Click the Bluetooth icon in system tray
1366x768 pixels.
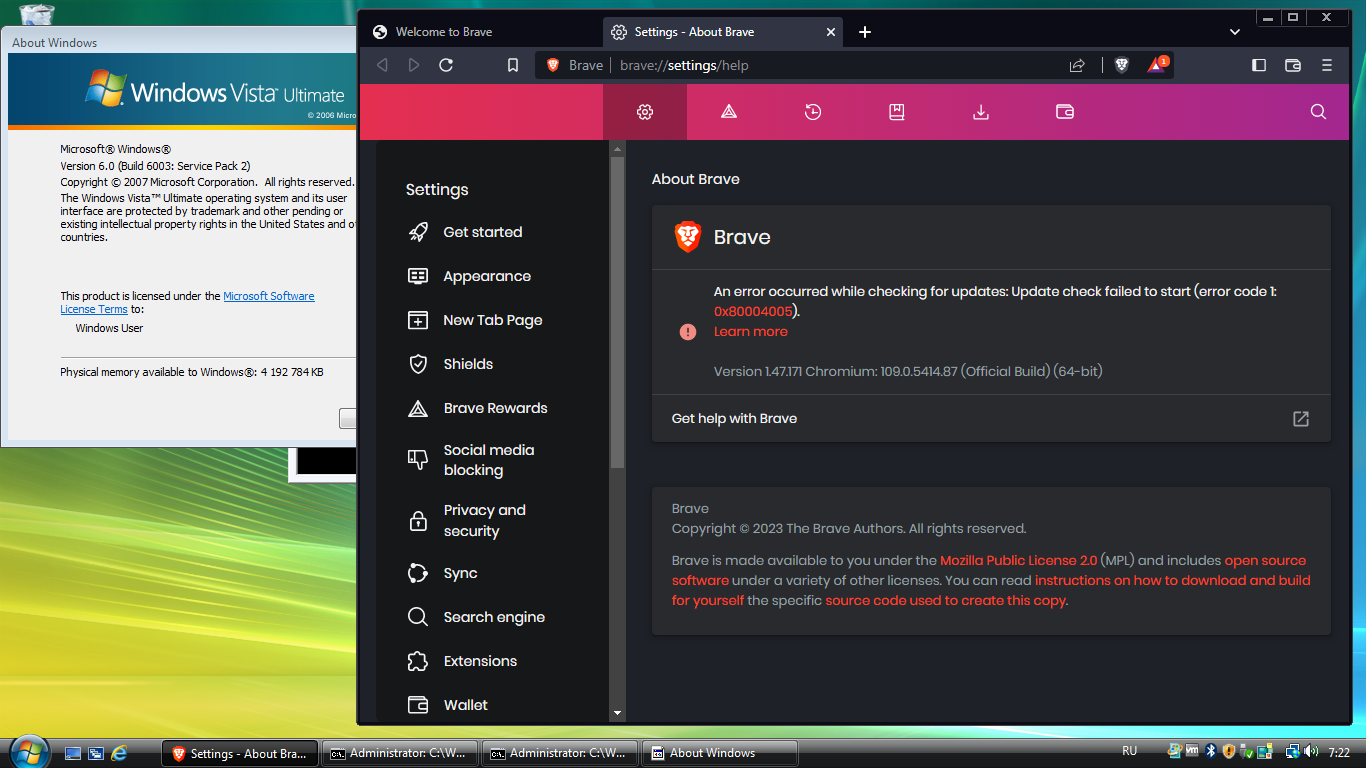click(1209, 752)
